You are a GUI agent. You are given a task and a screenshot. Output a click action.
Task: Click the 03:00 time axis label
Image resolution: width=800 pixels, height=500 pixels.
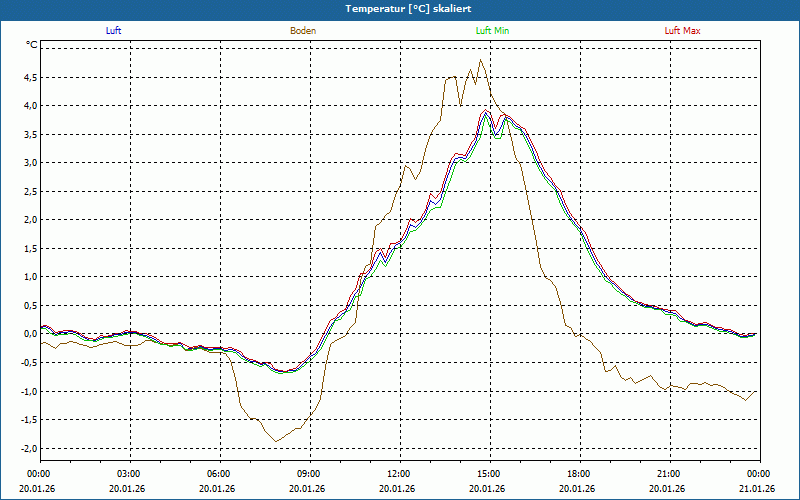pyautogui.click(x=131, y=474)
